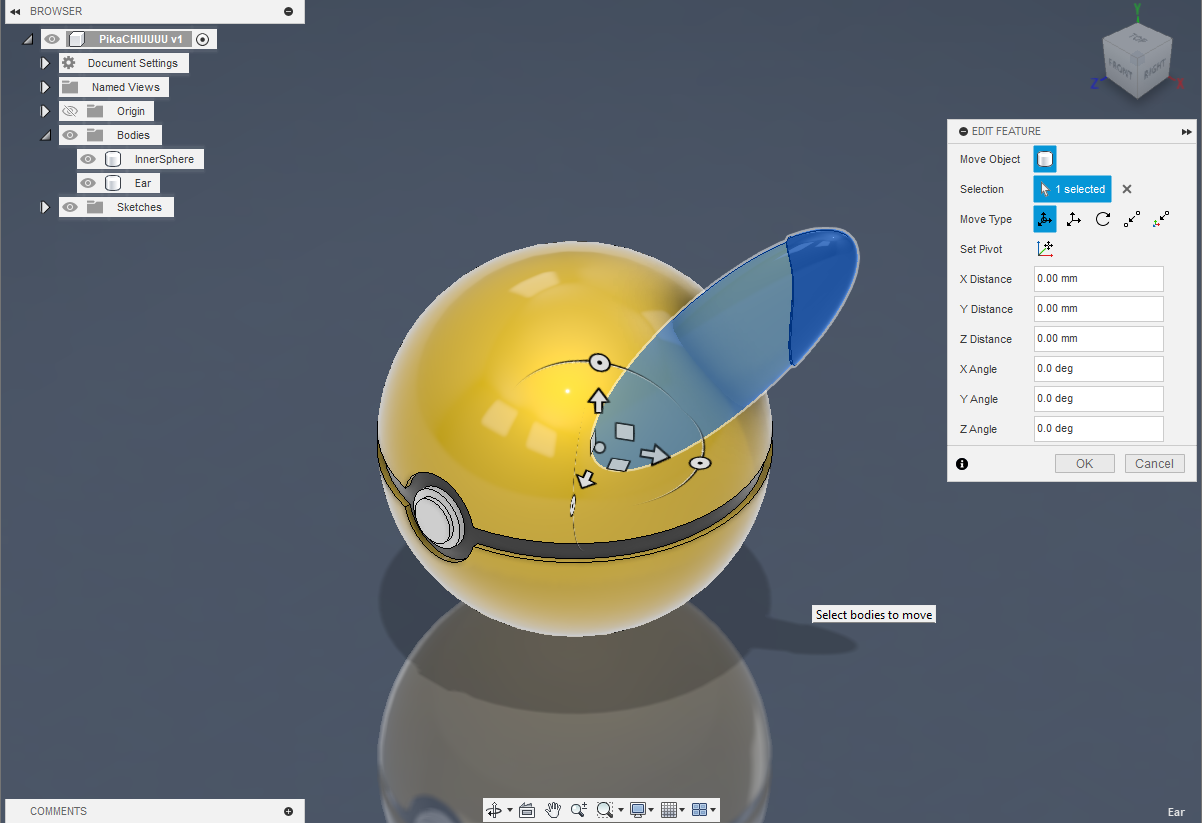The image size is (1202, 823).
Task: Click the Viewports layout icon
Action: click(700, 810)
